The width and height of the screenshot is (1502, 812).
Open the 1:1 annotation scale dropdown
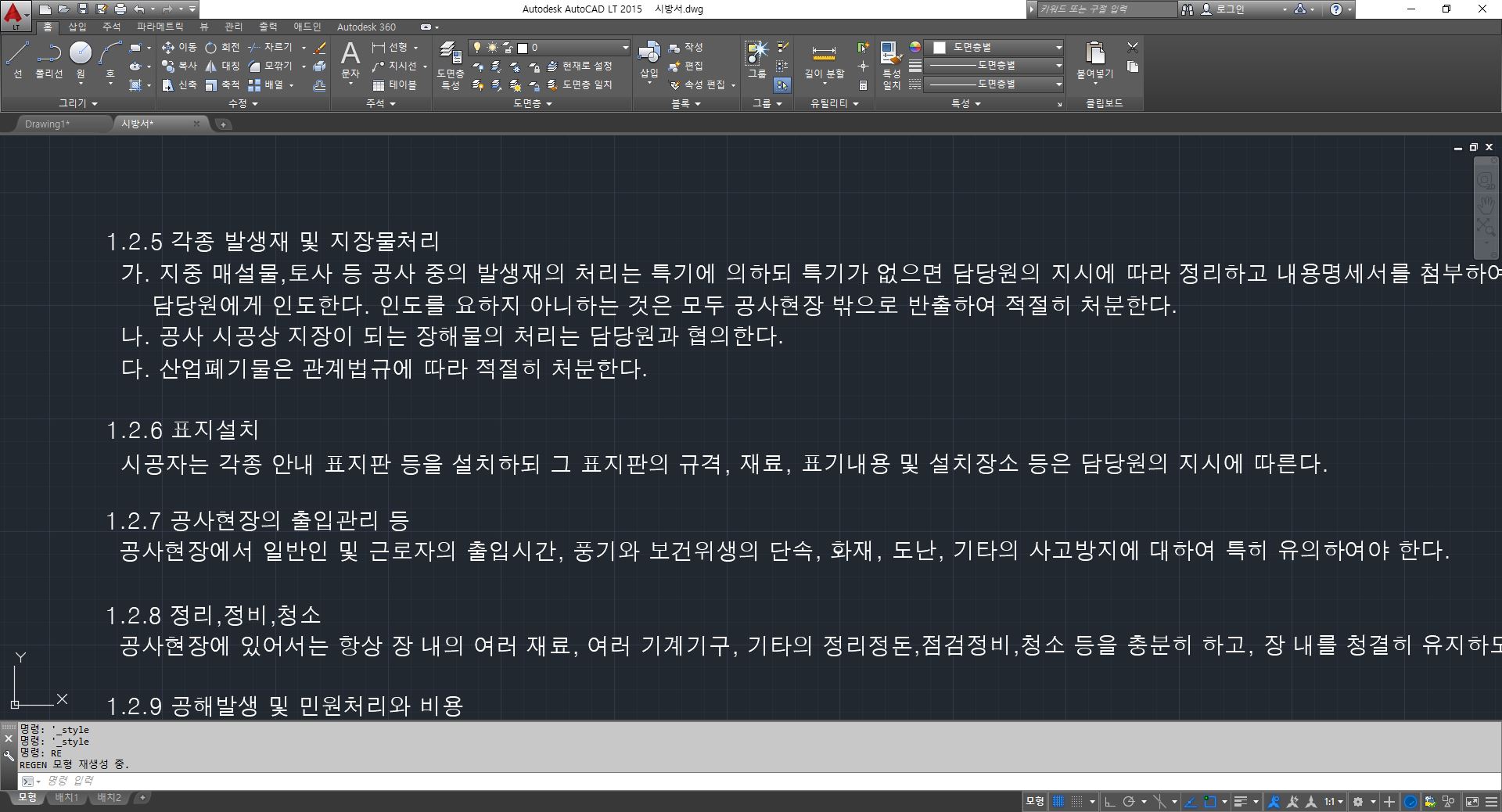coord(1334,801)
